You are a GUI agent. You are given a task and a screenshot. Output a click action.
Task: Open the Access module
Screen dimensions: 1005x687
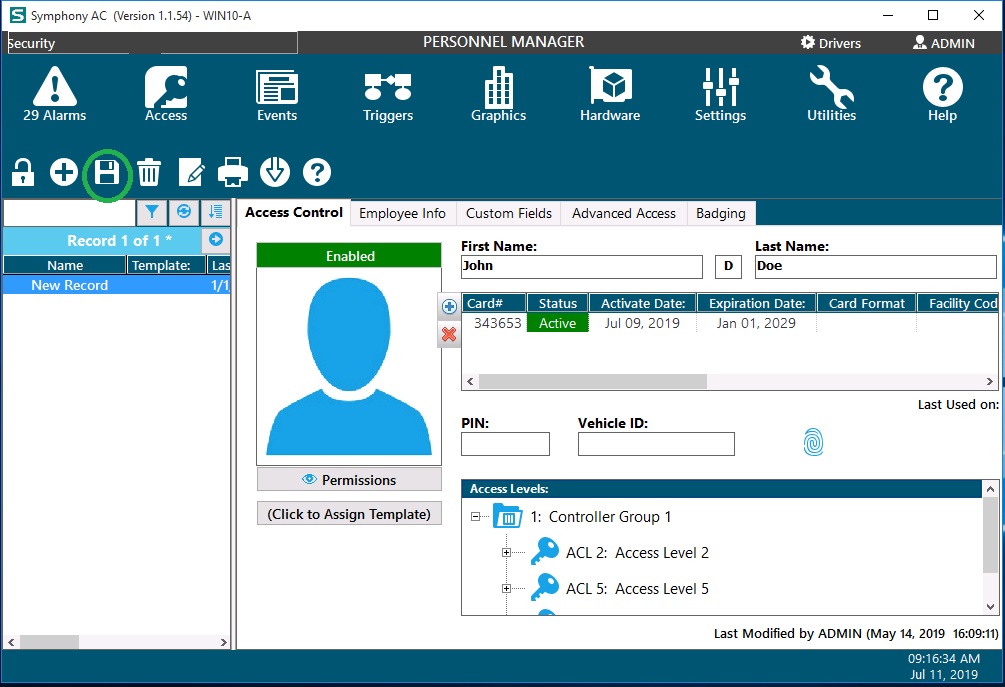pos(166,94)
